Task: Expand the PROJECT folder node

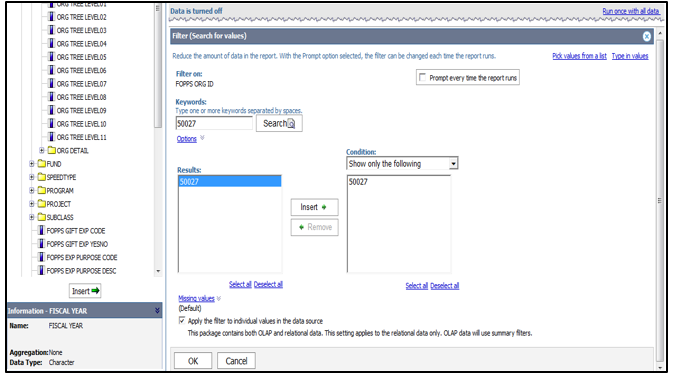Action: click(32, 204)
